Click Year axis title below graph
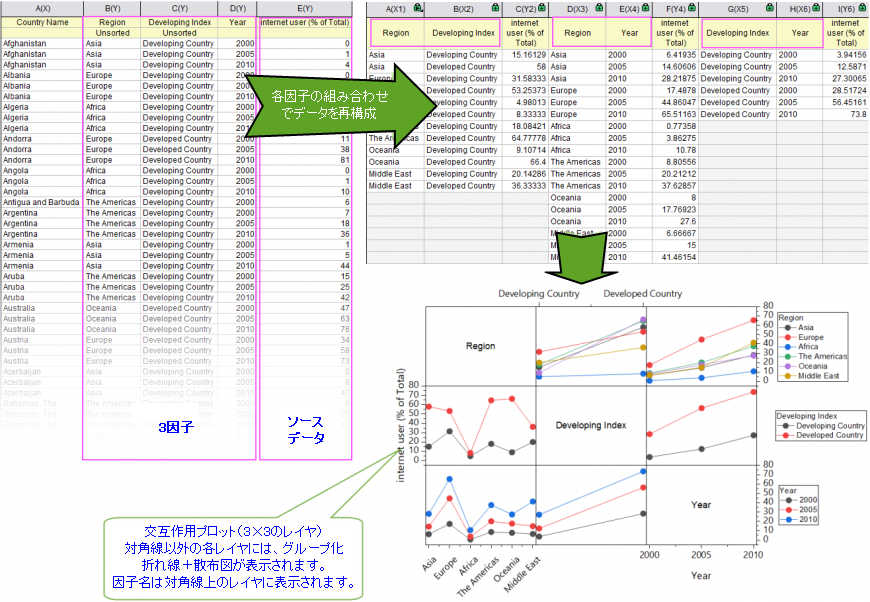Image resolution: width=870 pixels, height=602 pixels. (701, 576)
